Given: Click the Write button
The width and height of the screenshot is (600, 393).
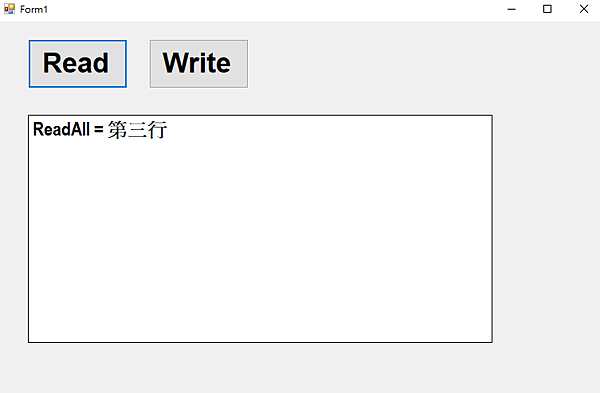Looking at the screenshot, I should [199, 64].
